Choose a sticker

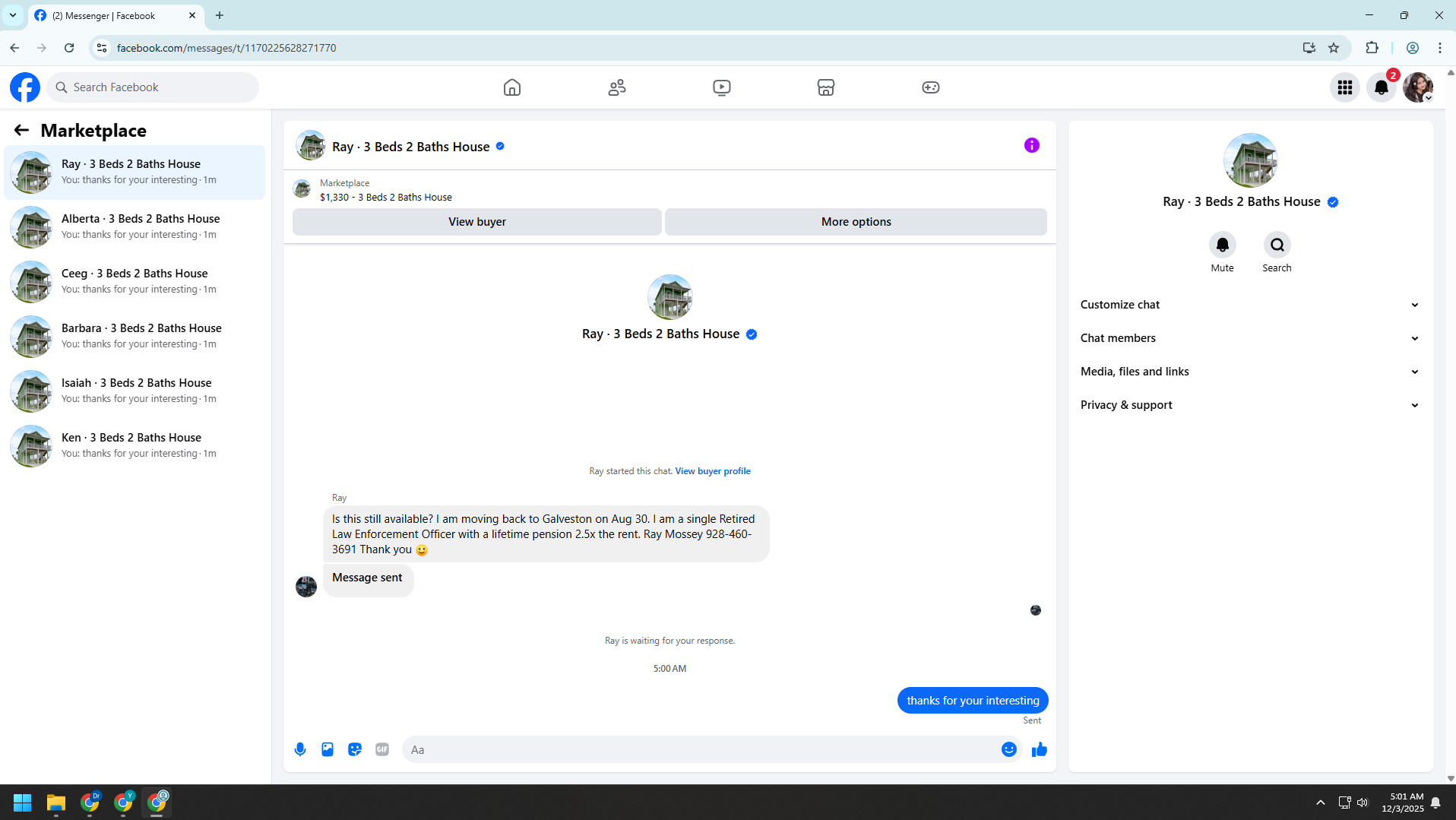[x=355, y=749]
